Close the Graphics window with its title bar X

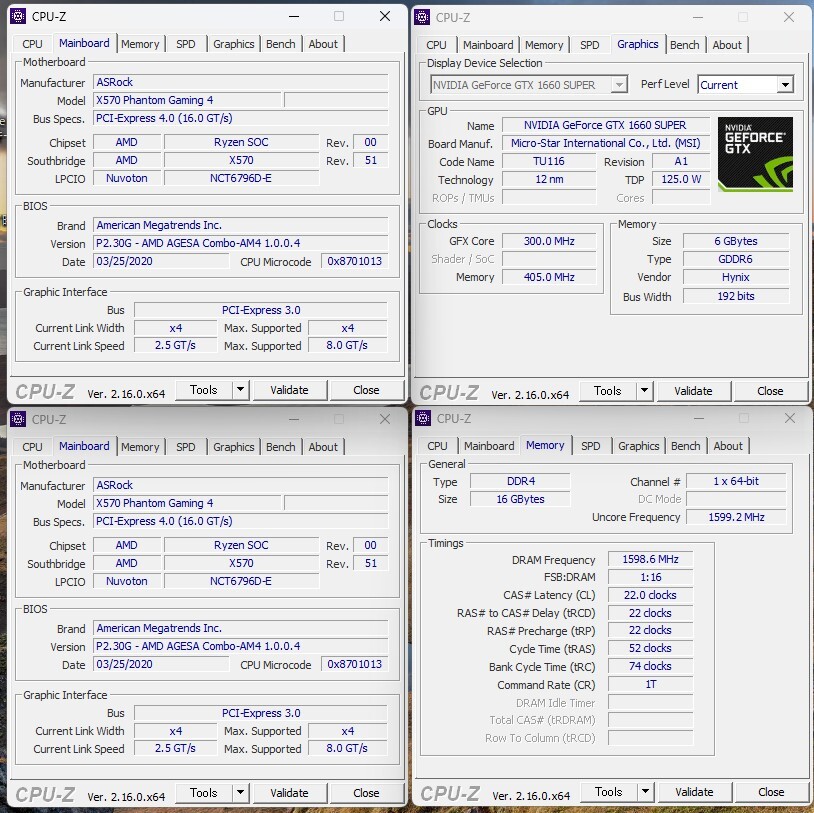(x=790, y=17)
